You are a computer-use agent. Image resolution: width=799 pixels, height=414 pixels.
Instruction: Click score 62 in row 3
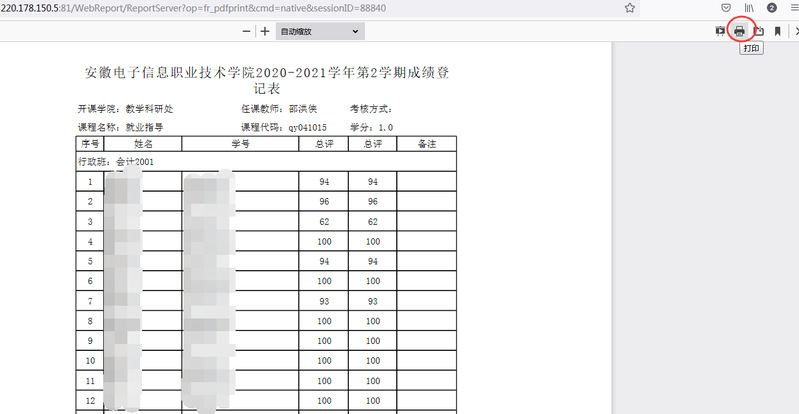[324, 221]
